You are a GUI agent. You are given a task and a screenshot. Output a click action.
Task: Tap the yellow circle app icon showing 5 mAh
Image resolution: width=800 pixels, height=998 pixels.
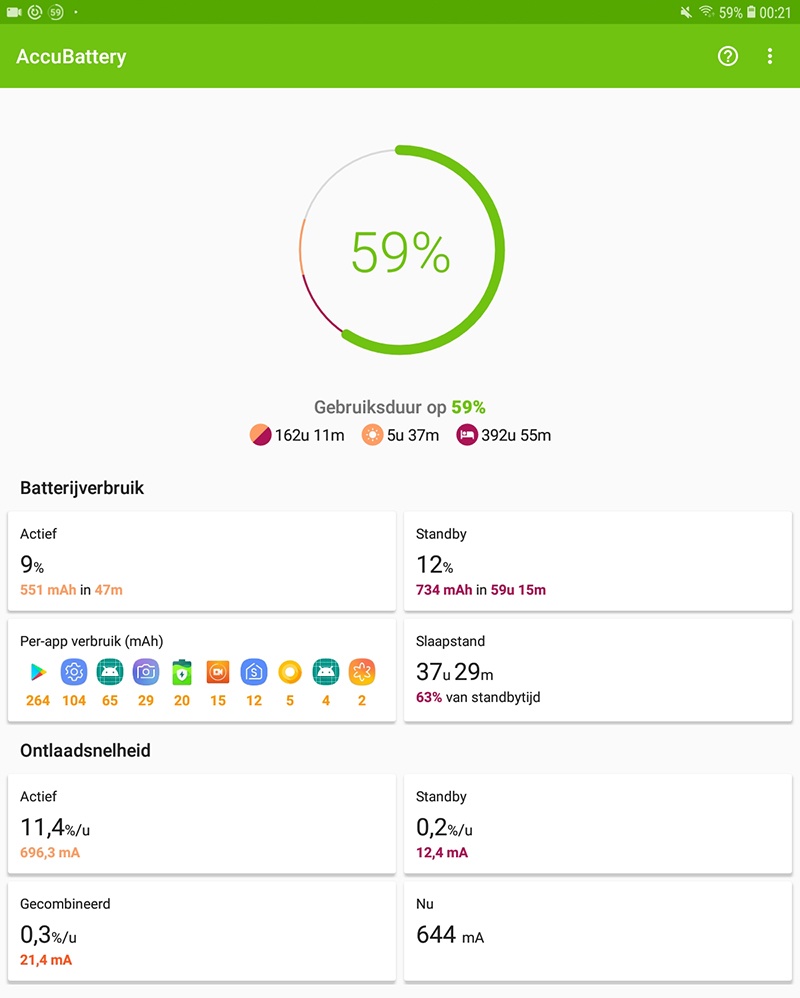(290, 672)
